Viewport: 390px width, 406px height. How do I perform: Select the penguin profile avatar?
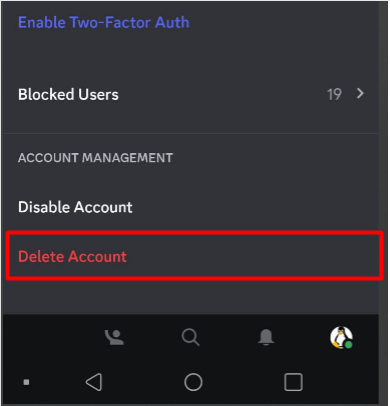(341, 337)
